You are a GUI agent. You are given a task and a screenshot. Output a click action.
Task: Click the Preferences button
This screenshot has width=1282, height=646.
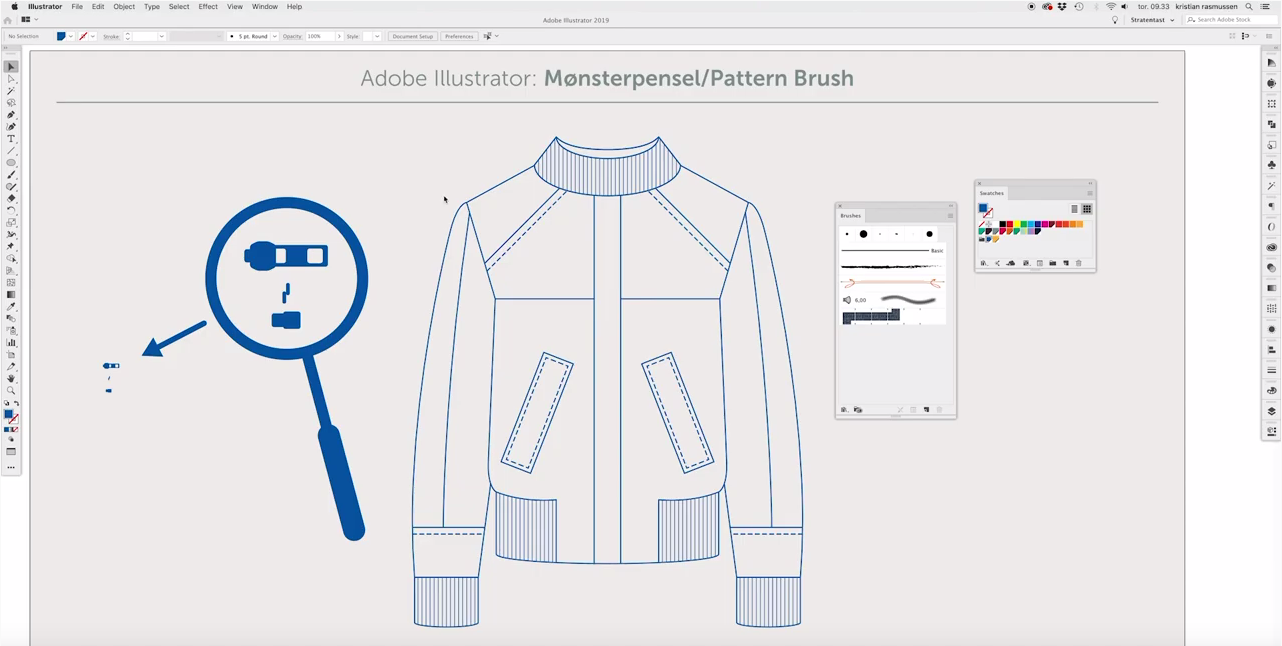(x=459, y=37)
